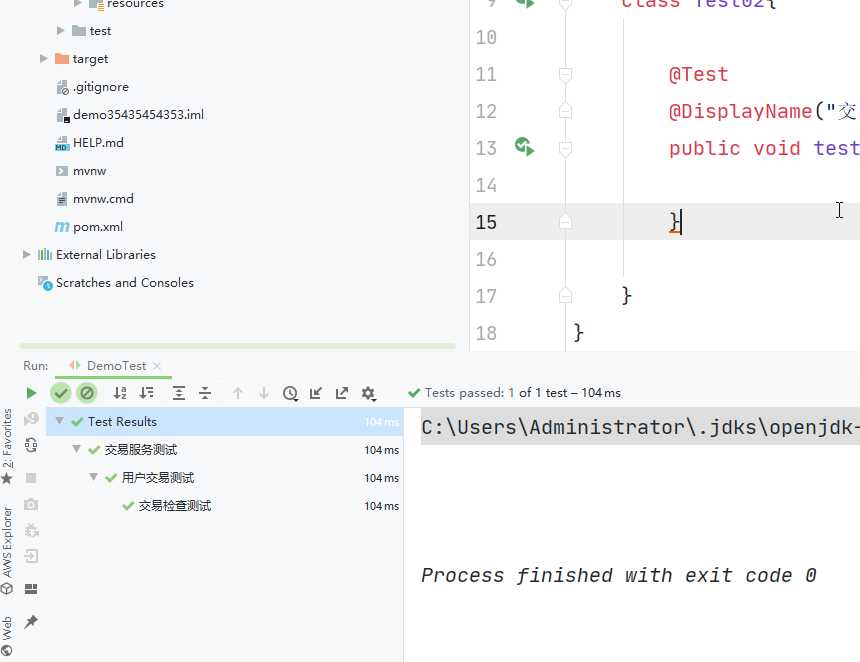This screenshot has height=662, width=860.
Task: Pin the Run tab
Action: tap(31, 621)
